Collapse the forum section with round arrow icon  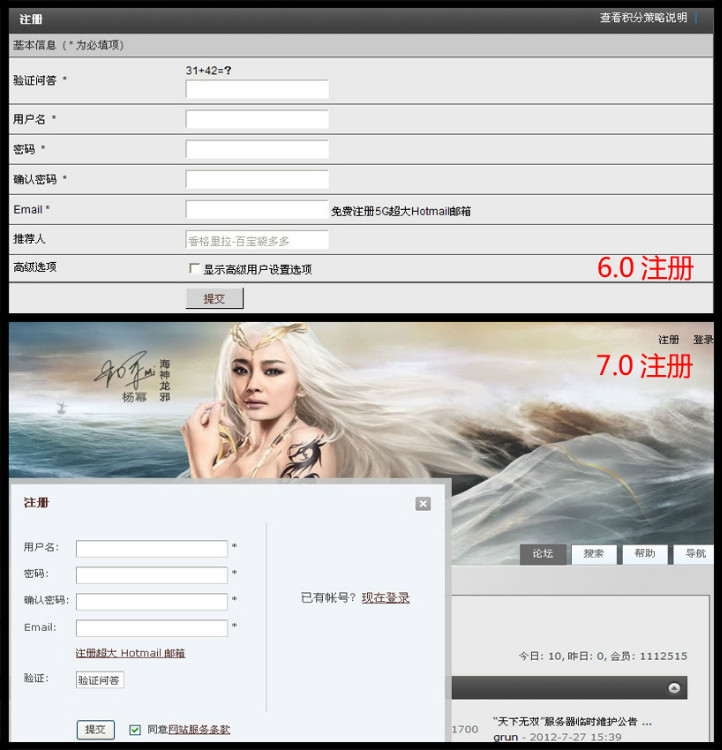674,688
